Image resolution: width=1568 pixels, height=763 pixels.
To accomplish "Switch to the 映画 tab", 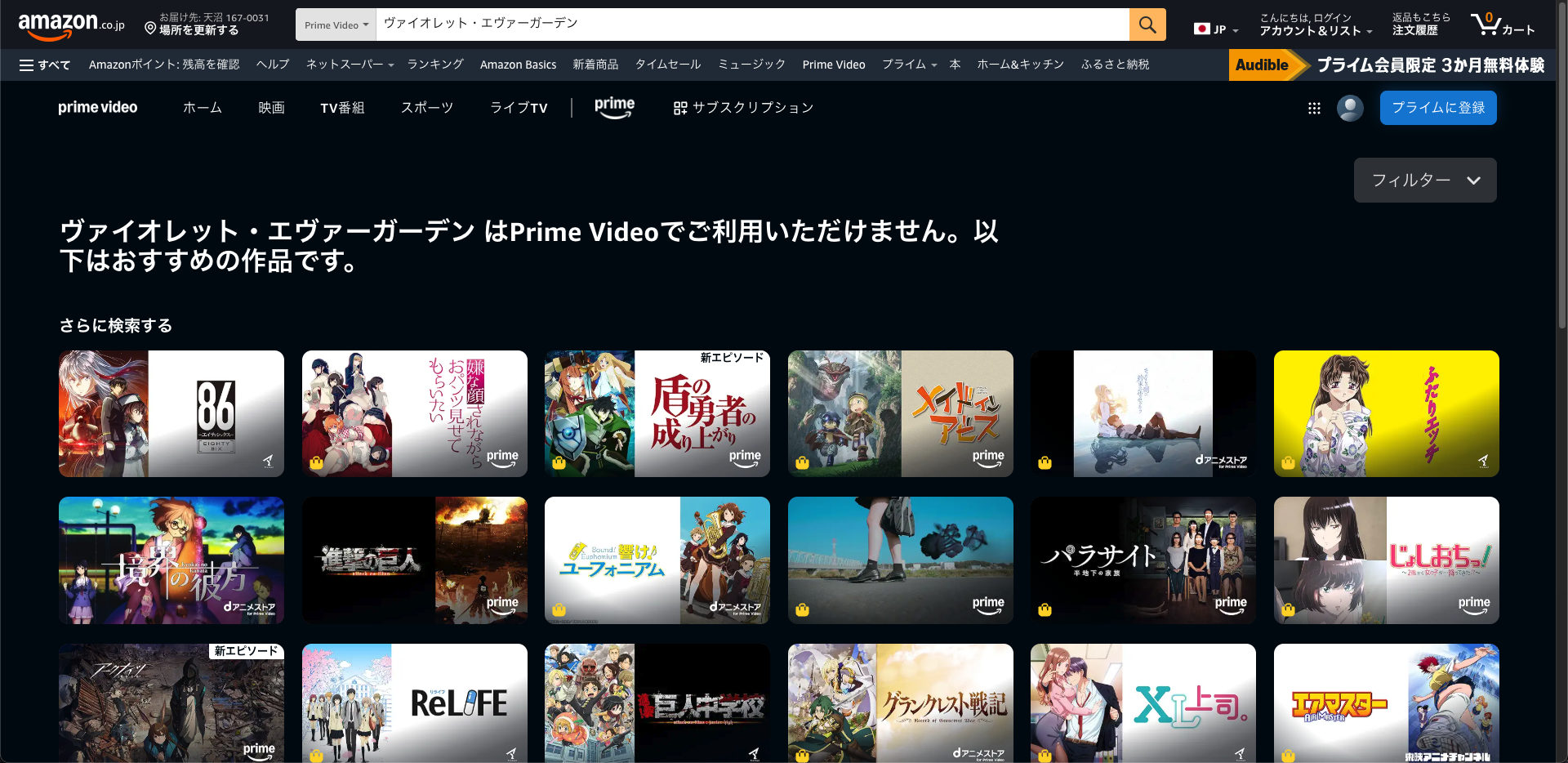I will (271, 107).
